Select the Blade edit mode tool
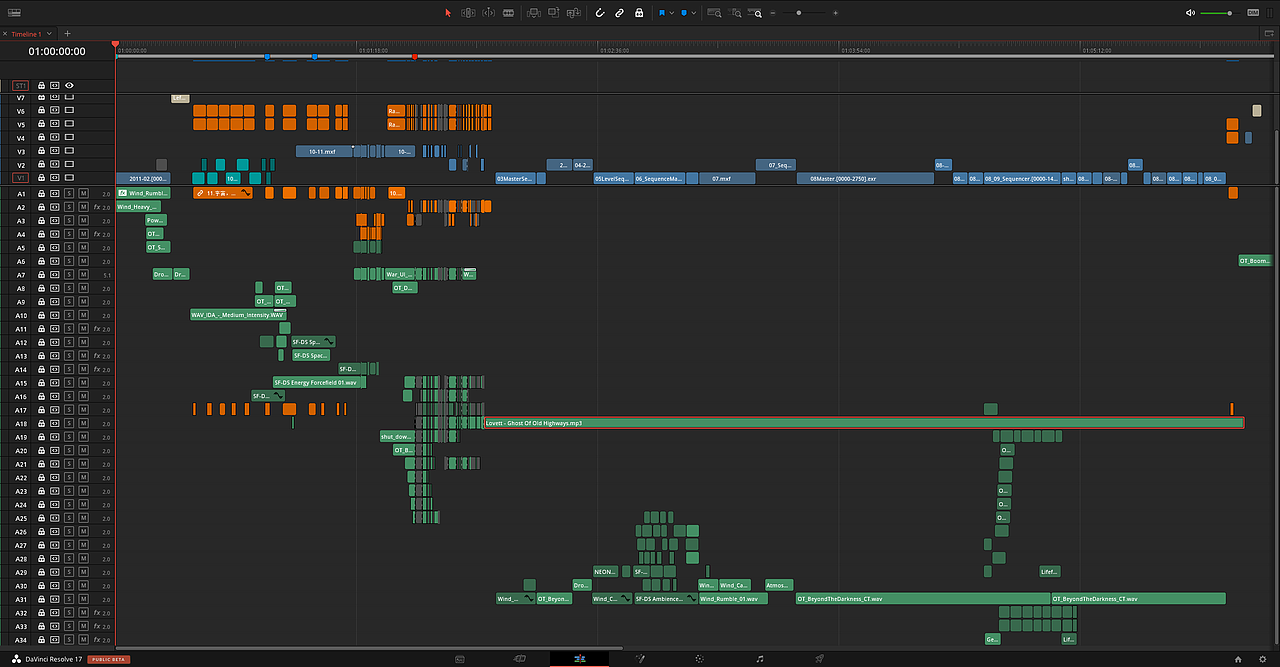This screenshot has height=667, width=1280. tap(508, 13)
